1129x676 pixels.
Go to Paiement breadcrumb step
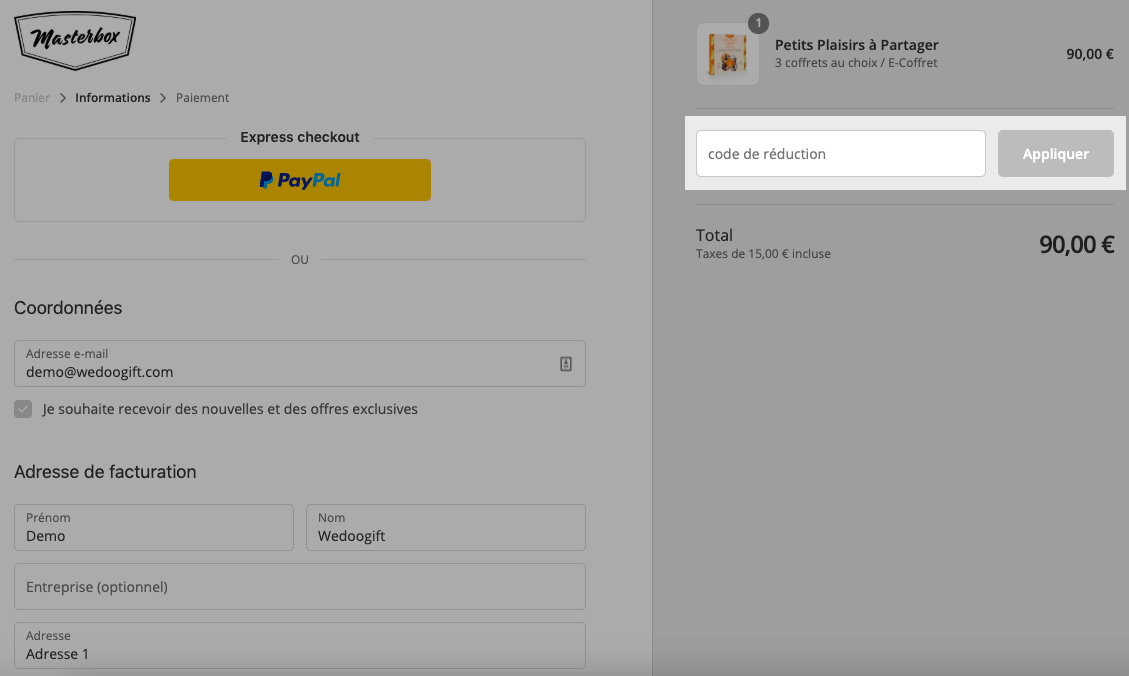pyautogui.click(x=202, y=98)
